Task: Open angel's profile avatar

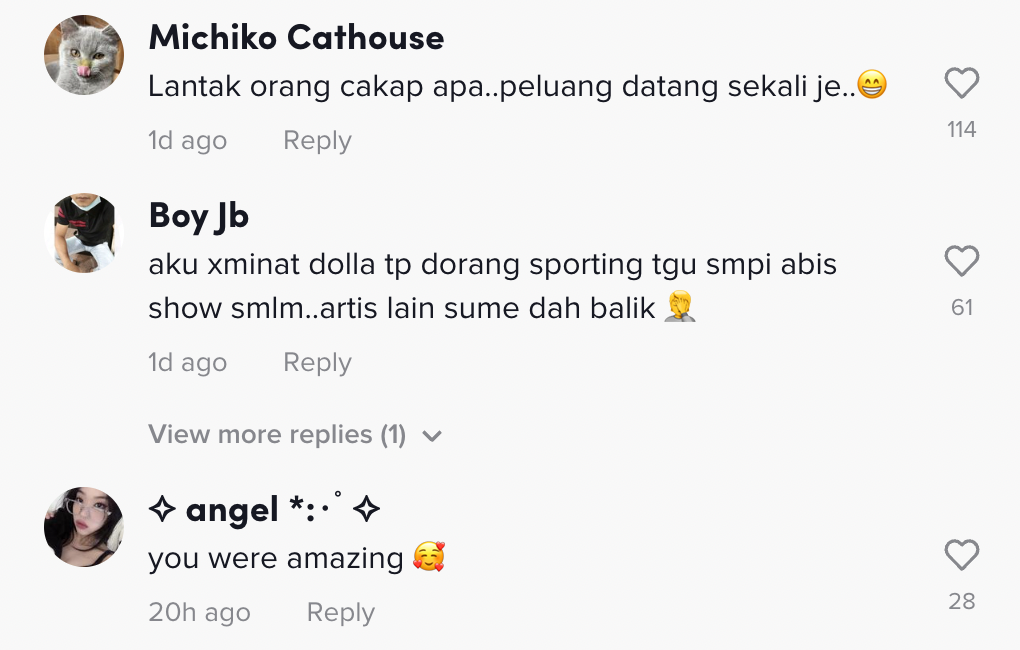Action: (x=84, y=527)
